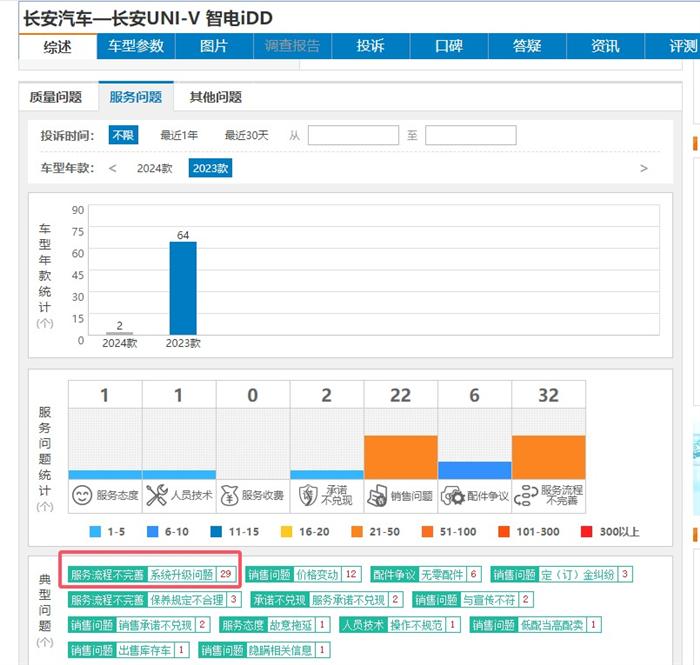Open 与宣传不符 complaint tag
The width and height of the screenshot is (700, 665).
point(473,600)
